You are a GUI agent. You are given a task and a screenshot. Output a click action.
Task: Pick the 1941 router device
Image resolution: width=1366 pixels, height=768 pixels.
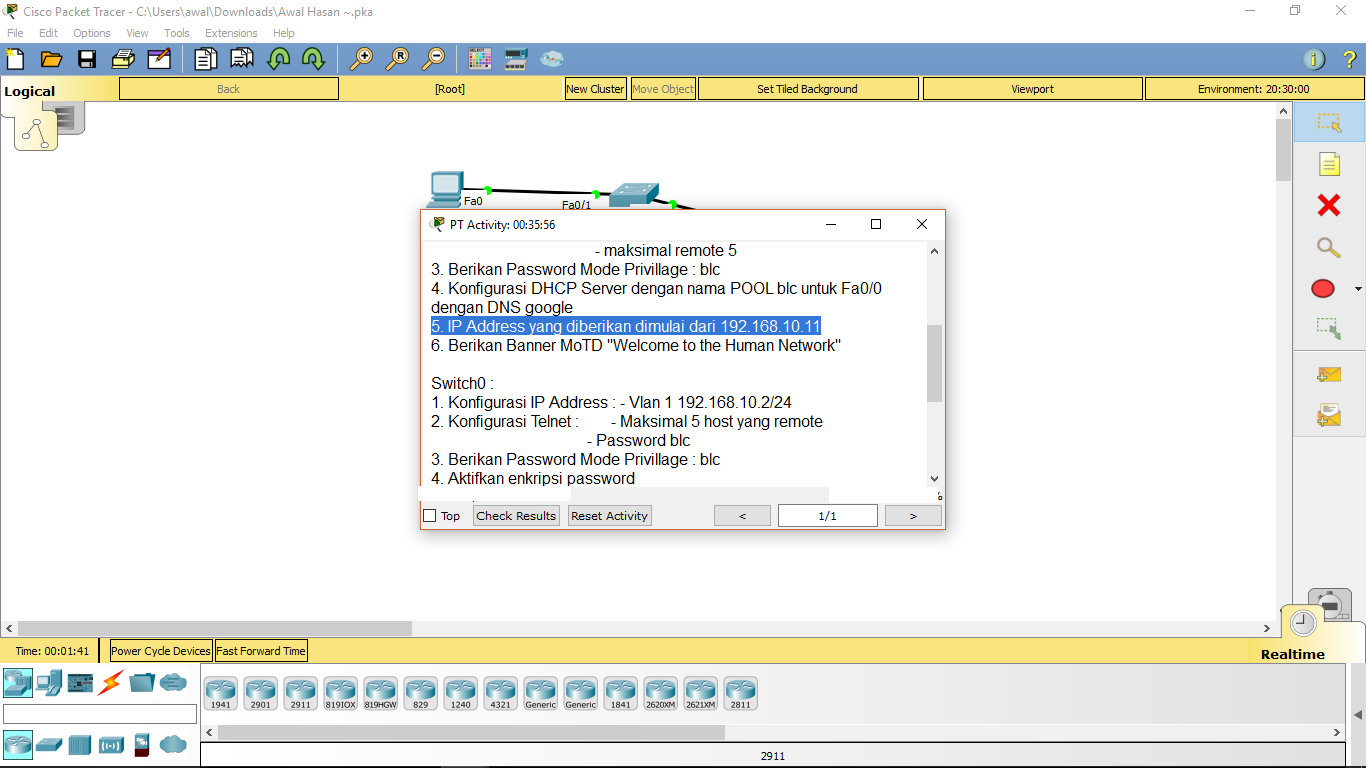220,693
